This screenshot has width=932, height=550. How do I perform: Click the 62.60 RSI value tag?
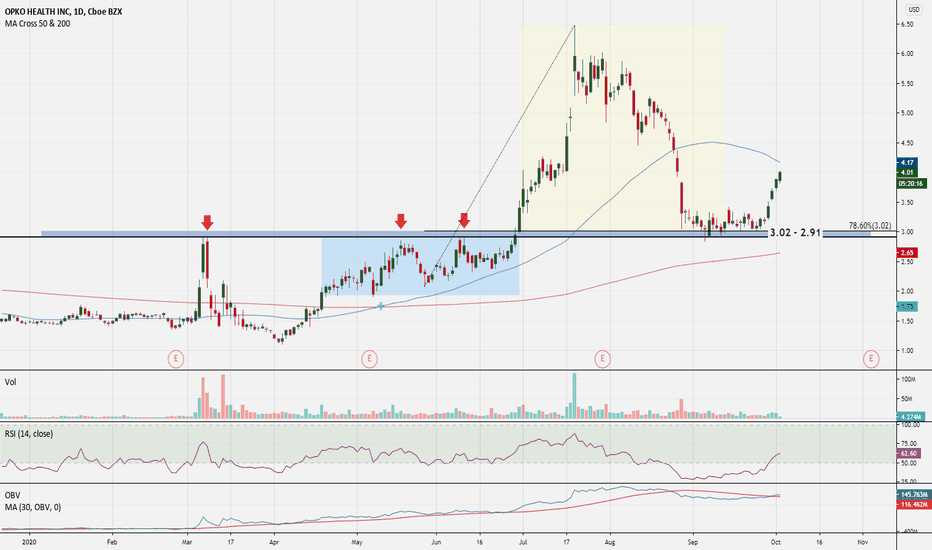909,454
